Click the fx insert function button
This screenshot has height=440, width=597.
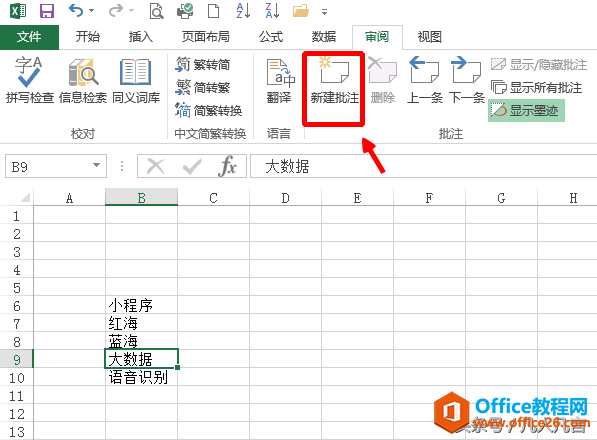(x=227, y=166)
